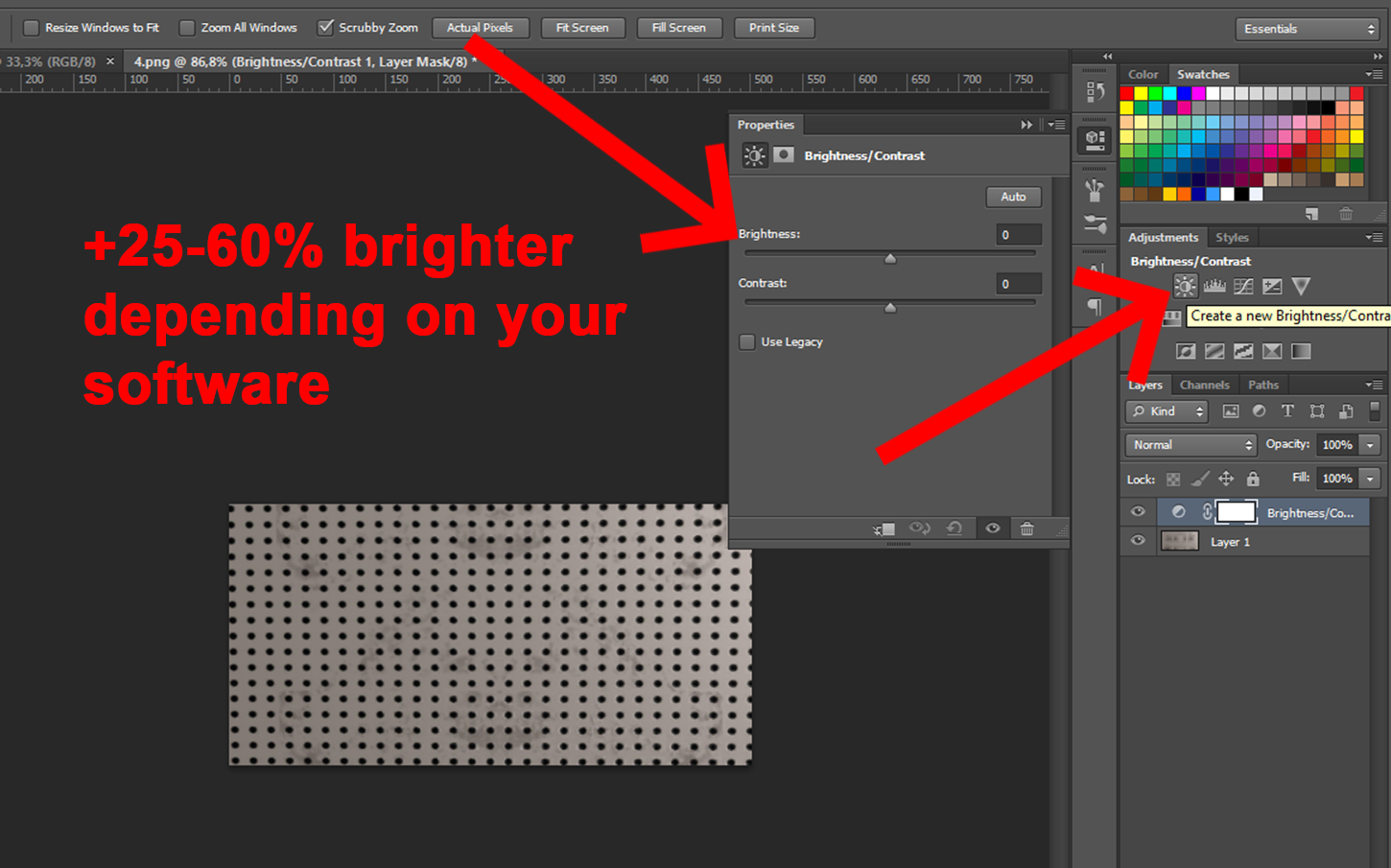Viewport: 1391px width, 868px height.
Task: Select the Swatches tab
Action: click(x=1203, y=74)
